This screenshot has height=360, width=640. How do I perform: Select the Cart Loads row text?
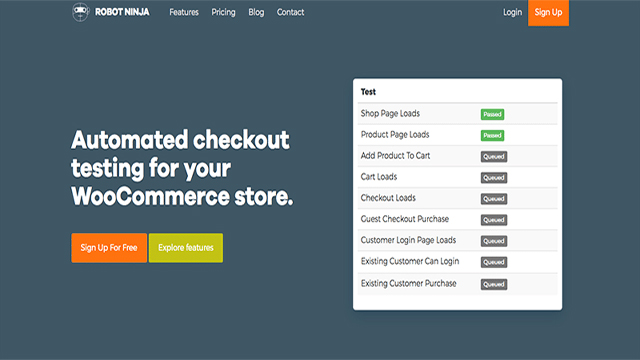click(x=379, y=177)
